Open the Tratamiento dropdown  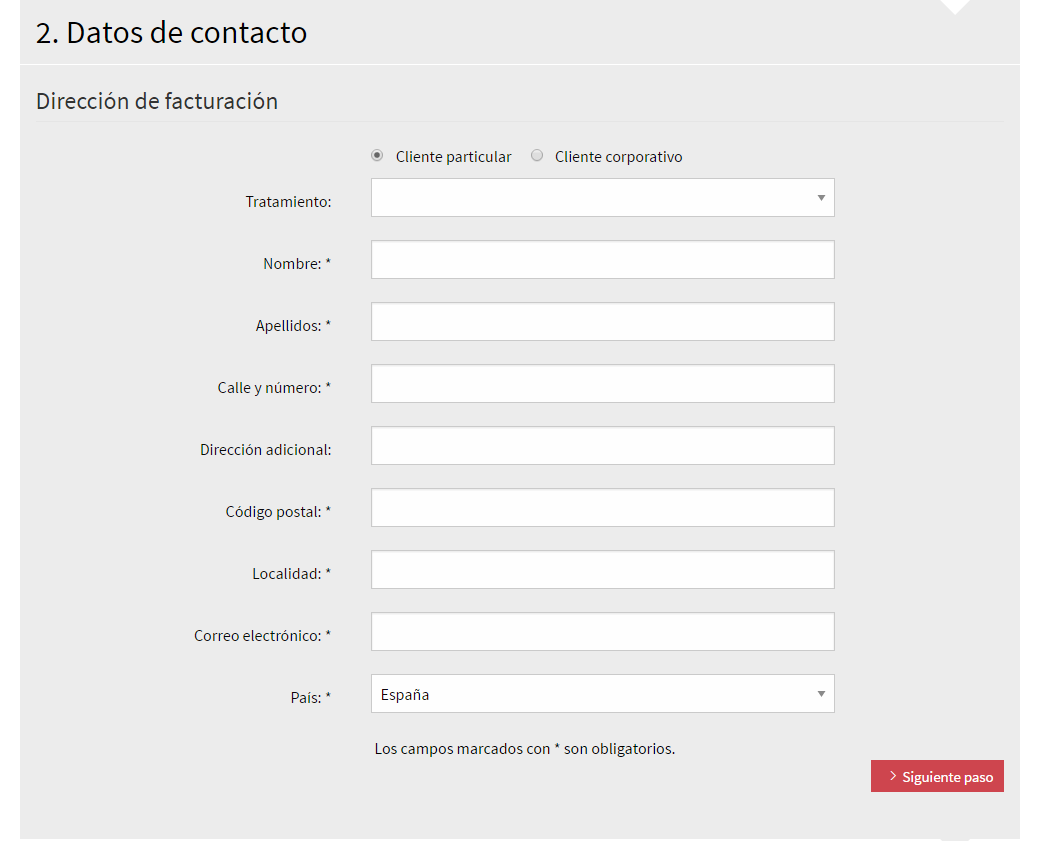(x=602, y=198)
